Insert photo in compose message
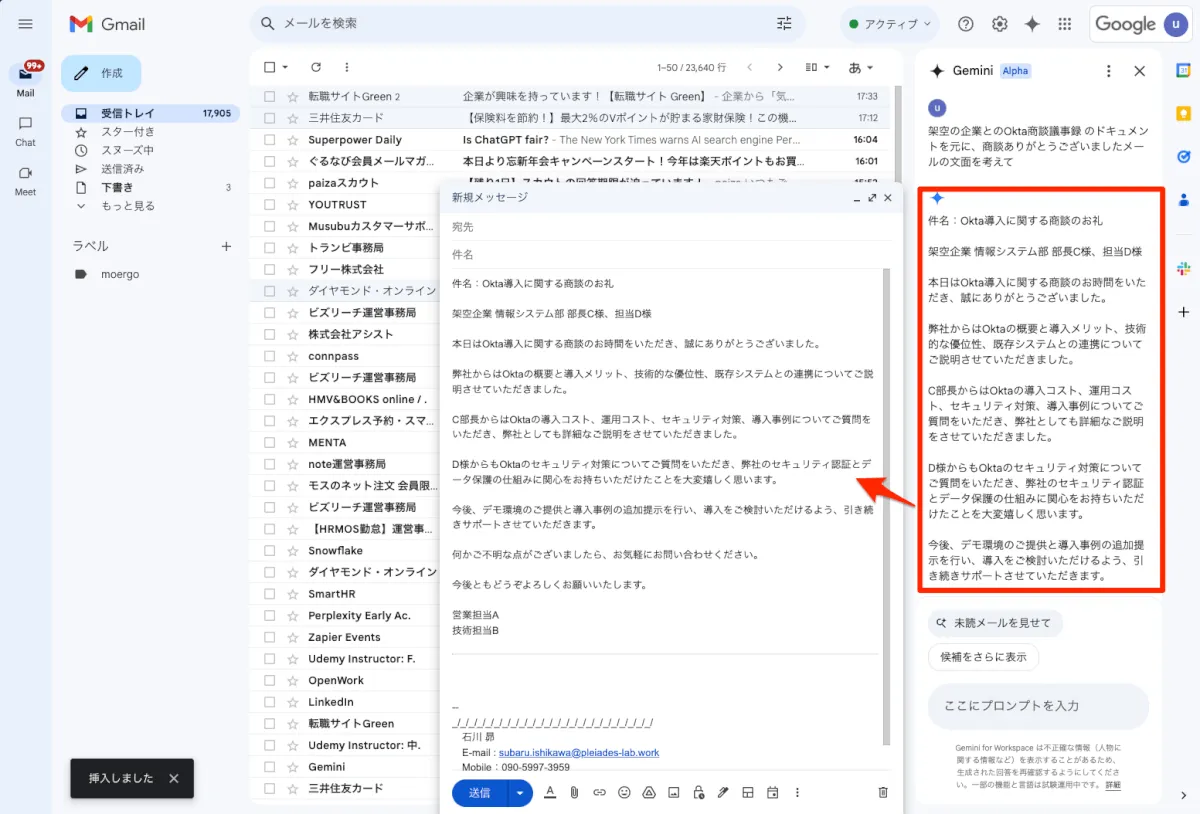 point(674,792)
